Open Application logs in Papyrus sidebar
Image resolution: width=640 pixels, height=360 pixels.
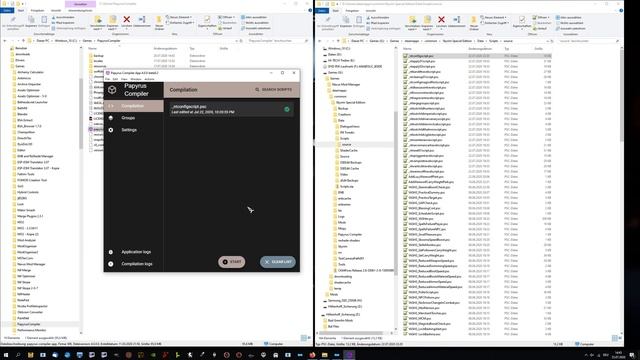pyautogui.click(x=133, y=252)
